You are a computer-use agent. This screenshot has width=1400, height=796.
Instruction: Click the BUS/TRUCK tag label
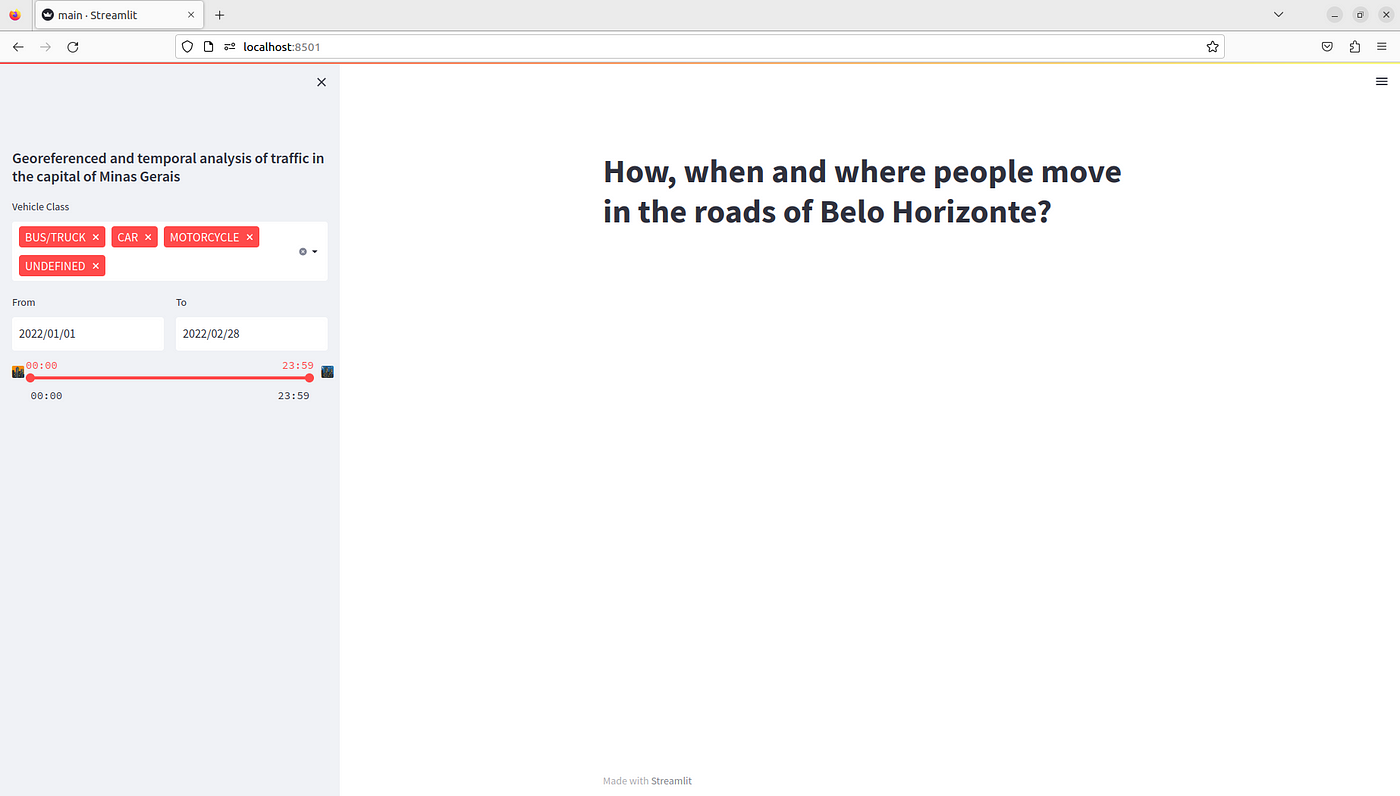56,237
